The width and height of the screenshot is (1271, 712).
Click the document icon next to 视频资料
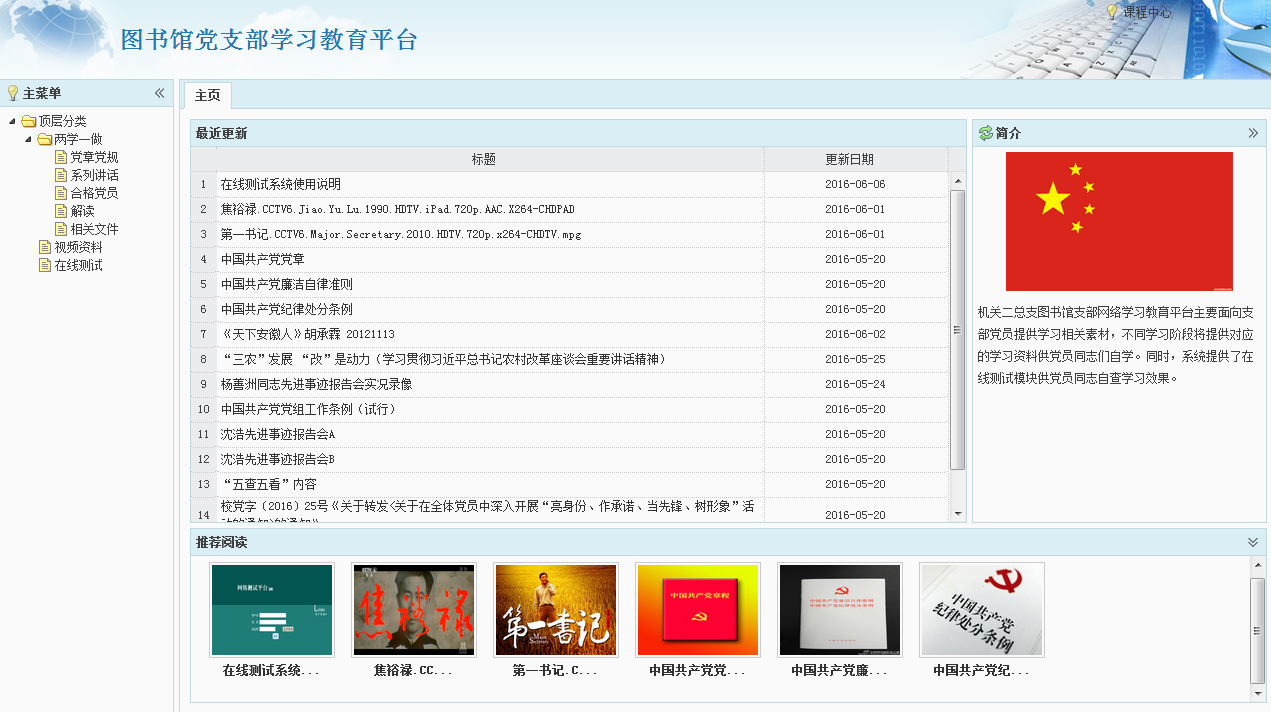pyautogui.click(x=45, y=248)
